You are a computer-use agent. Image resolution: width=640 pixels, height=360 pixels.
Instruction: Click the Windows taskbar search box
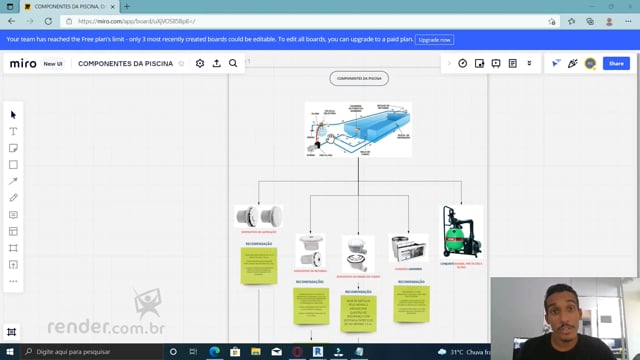click(91, 352)
